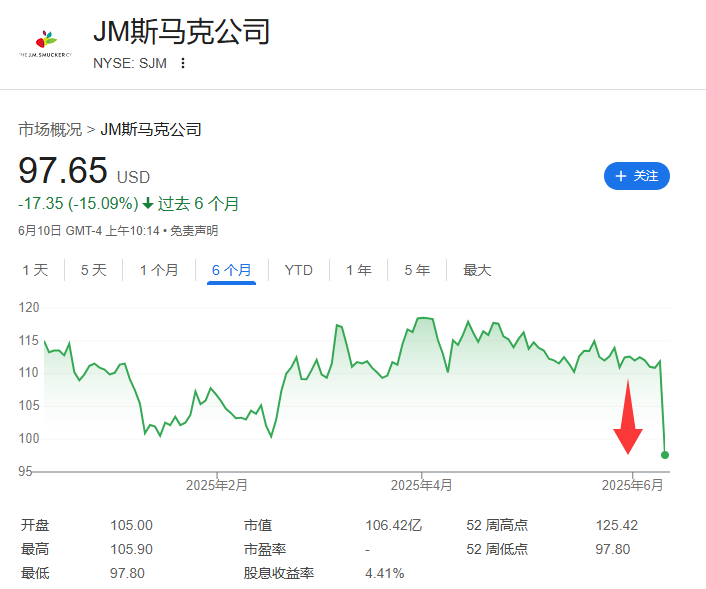Switch to the YTD range tab
Screen dimensions: 706x589
pyautogui.click(x=299, y=270)
